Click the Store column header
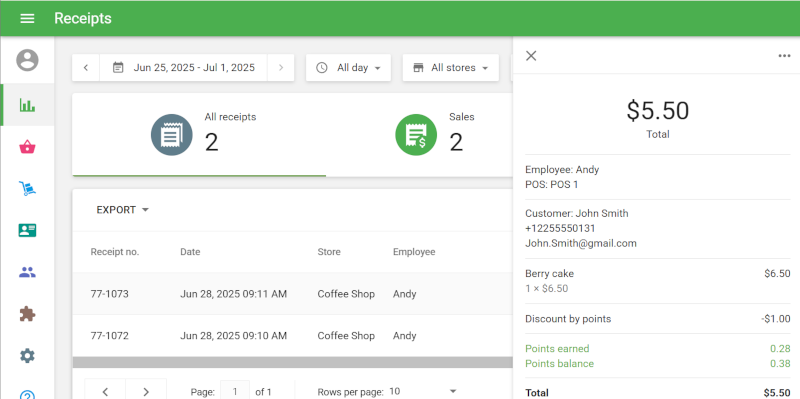 tap(329, 252)
